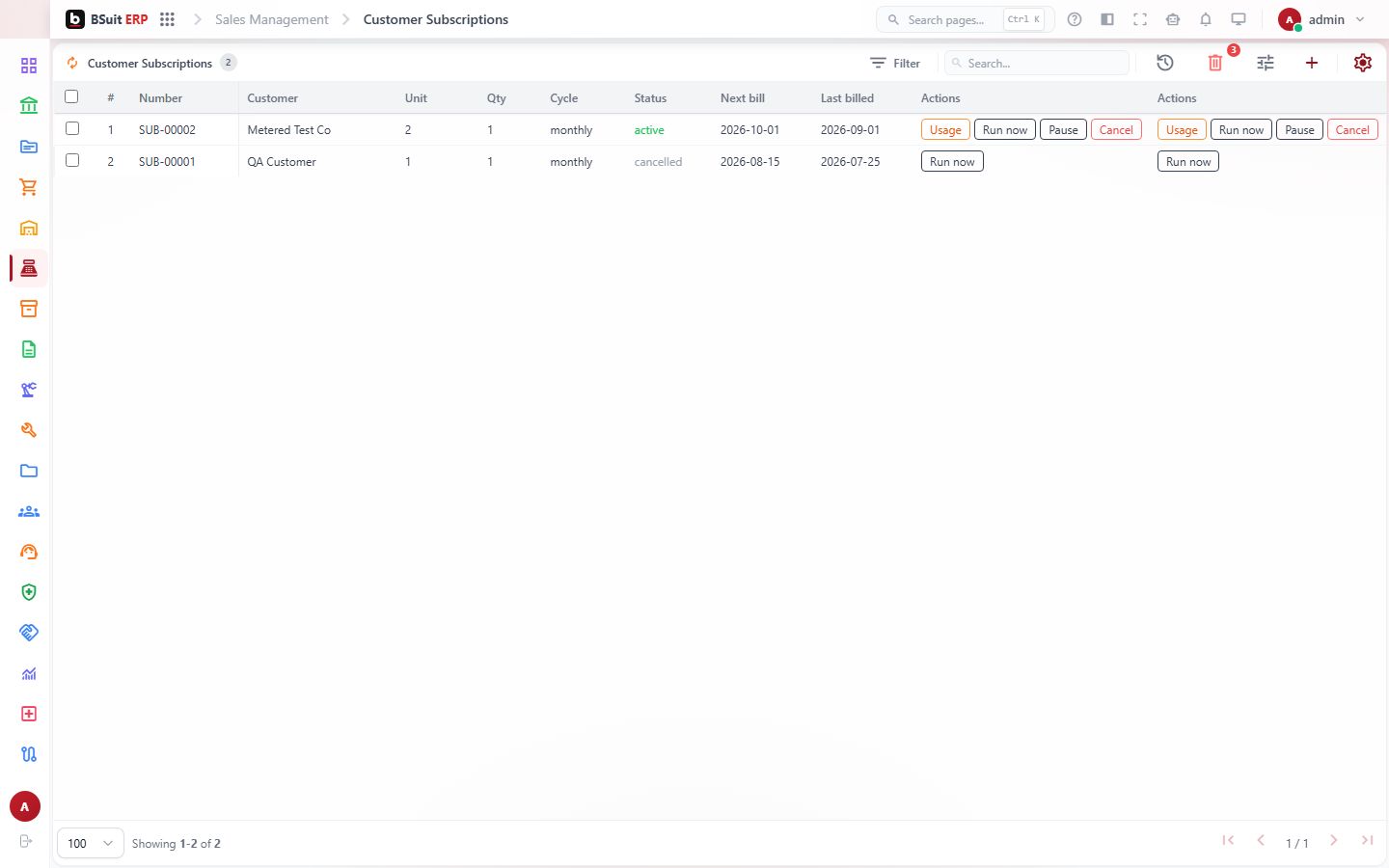
Task: Sort by the Customer column header
Action: tap(272, 98)
